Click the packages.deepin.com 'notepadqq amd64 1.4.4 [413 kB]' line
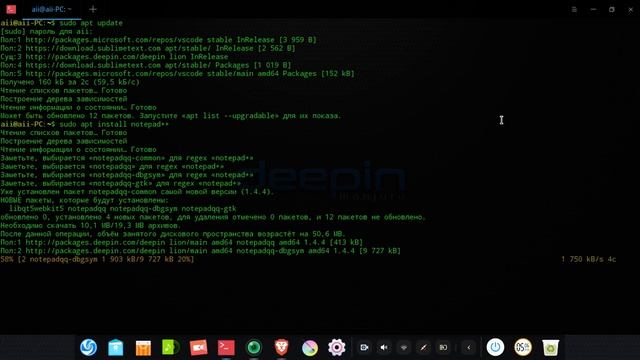 [181, 242]
